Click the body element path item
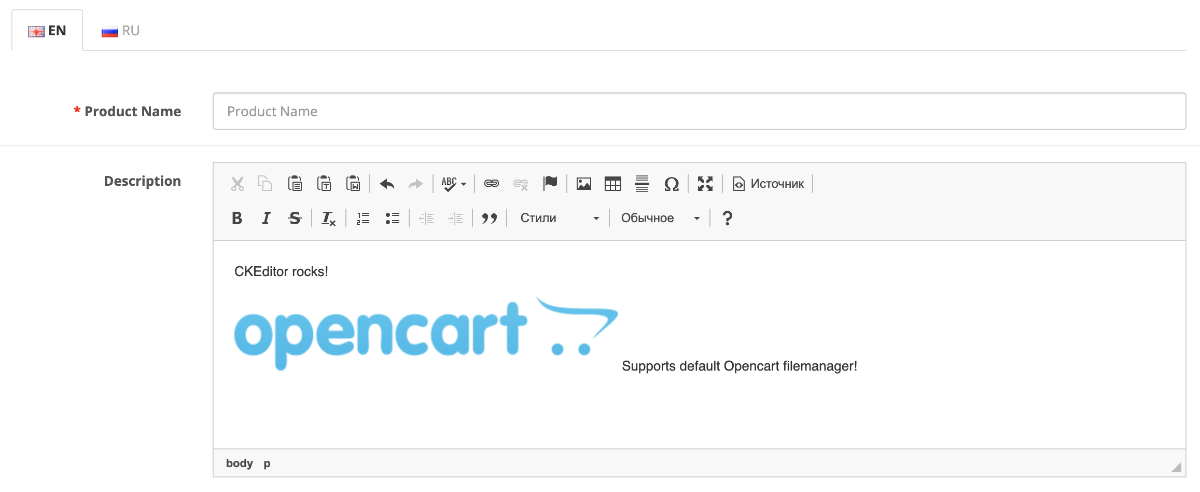The height and width of the screenshot is (492, 1200). (x=240, y=463)
